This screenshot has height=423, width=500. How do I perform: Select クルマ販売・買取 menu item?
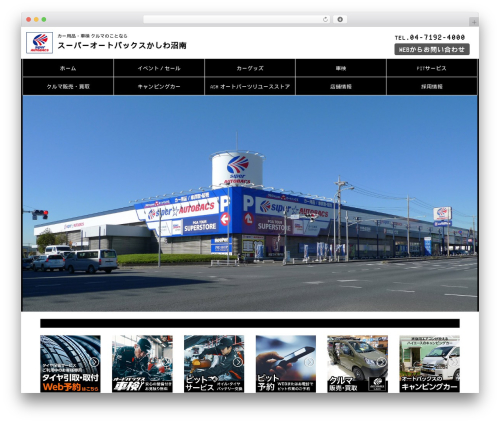[68, 87]
